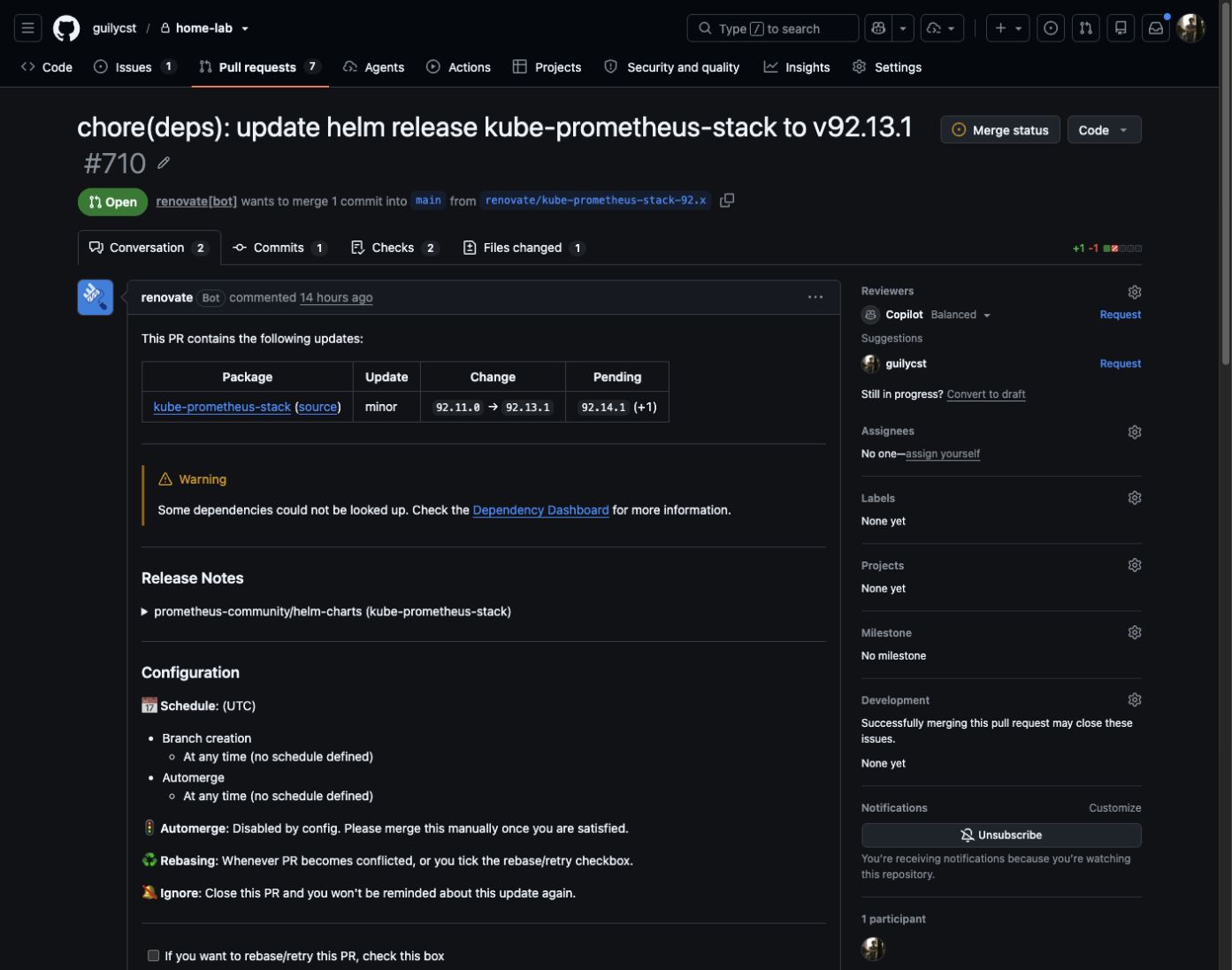Screen dimensions: 1232x970
Task: Switch to the Checks tab
Action: 394,248
